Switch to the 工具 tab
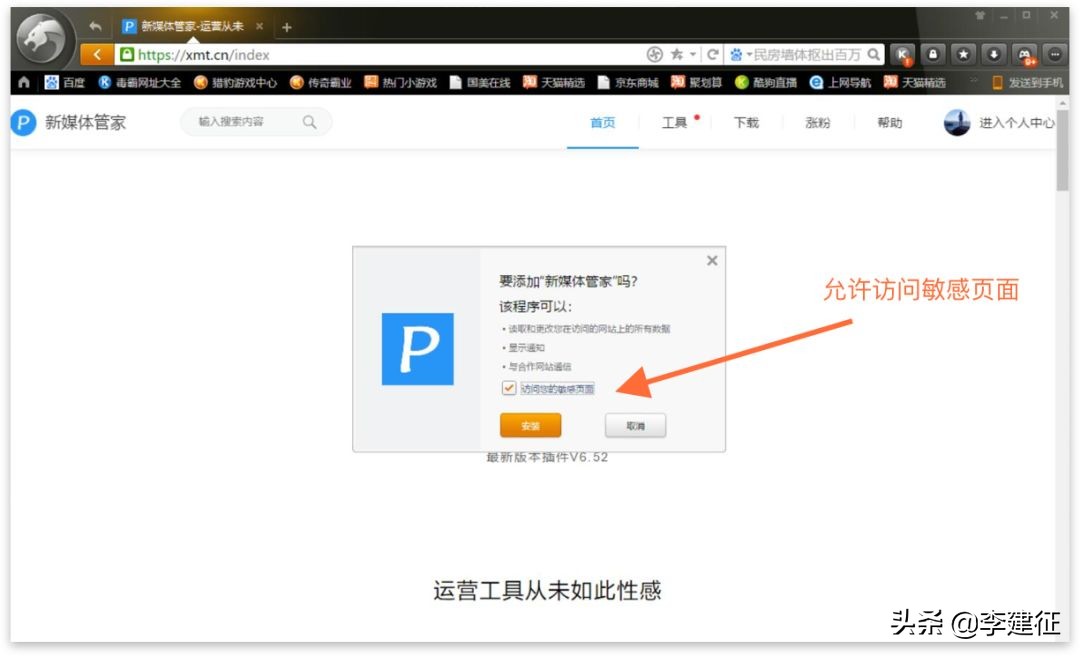1080x656 pixels. [676, 122]
